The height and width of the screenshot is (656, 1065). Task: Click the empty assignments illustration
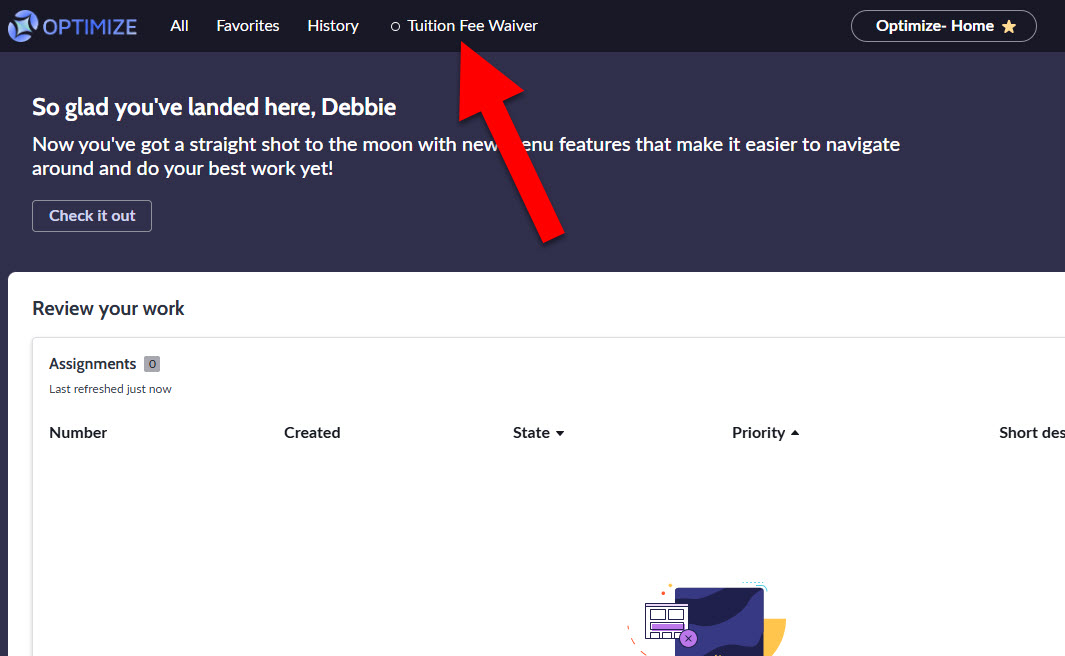tap(705, 620)
